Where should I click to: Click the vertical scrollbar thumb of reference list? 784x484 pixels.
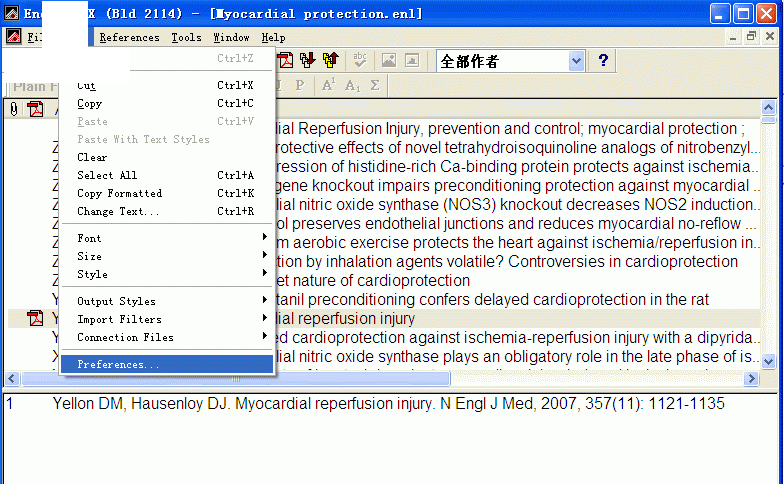[768, 119]
